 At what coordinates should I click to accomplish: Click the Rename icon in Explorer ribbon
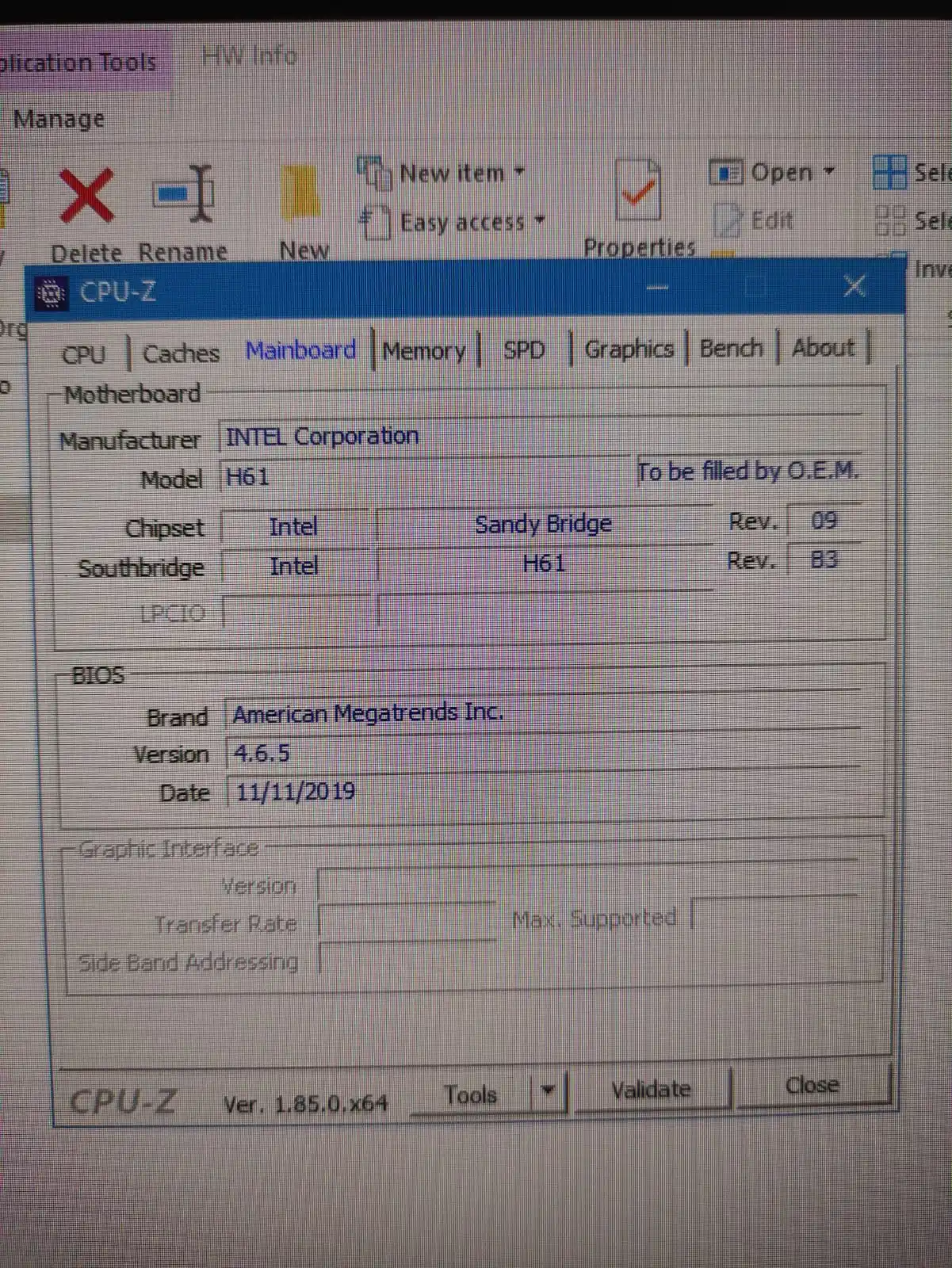(x=183, y=193)
